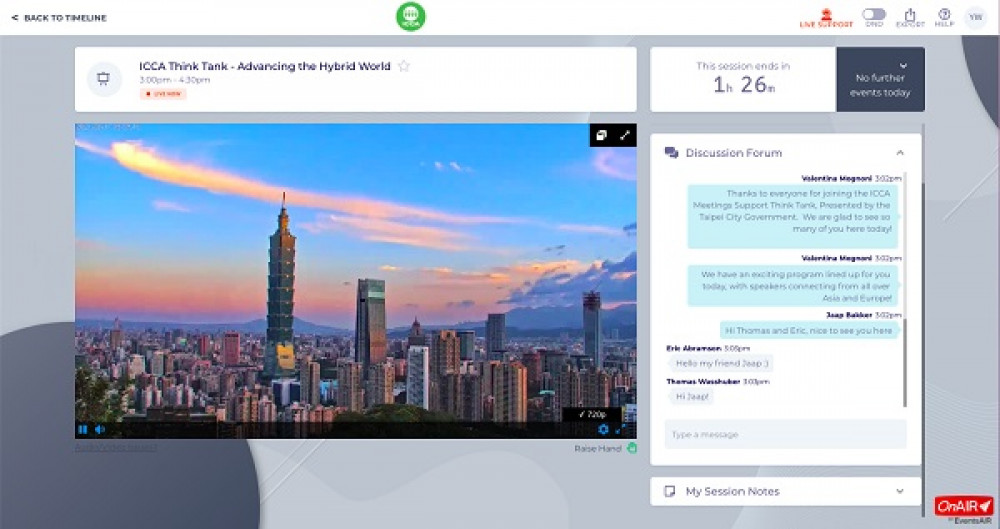Click the My Session Notes notepad icon
Viewport: 1000px width, 529px height.
coord(670,491)
